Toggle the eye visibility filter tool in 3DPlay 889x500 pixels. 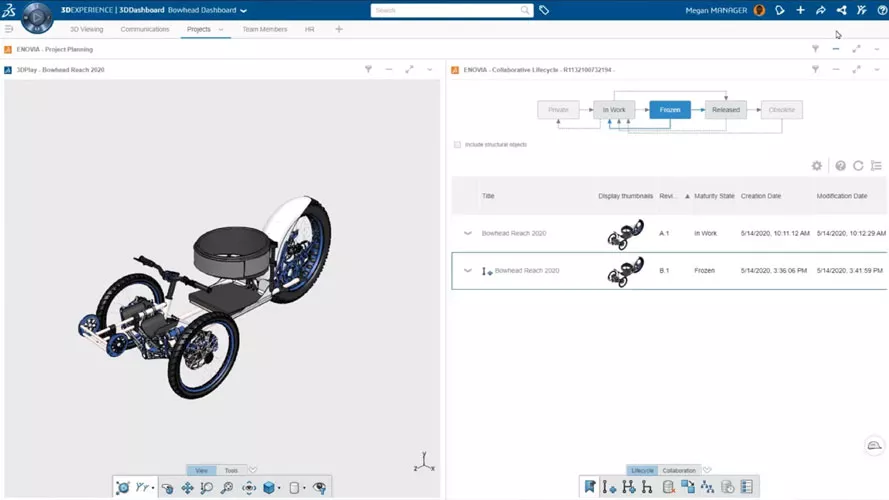[x=320, y=488]
